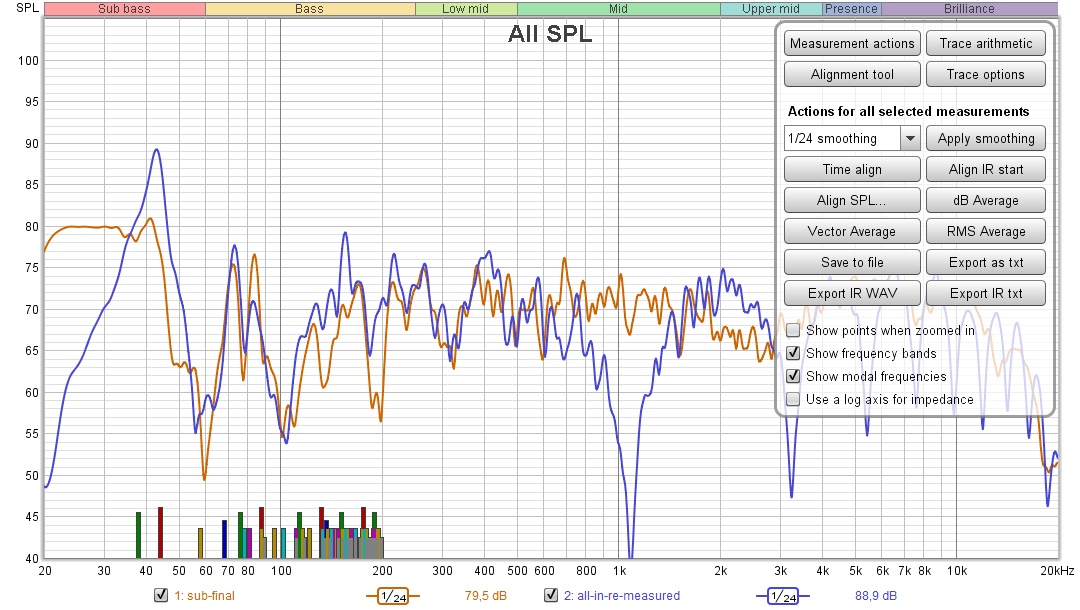This screenshot has height=610, width=1080.
Task: Launch the Alignment tool
Action: 851,75
